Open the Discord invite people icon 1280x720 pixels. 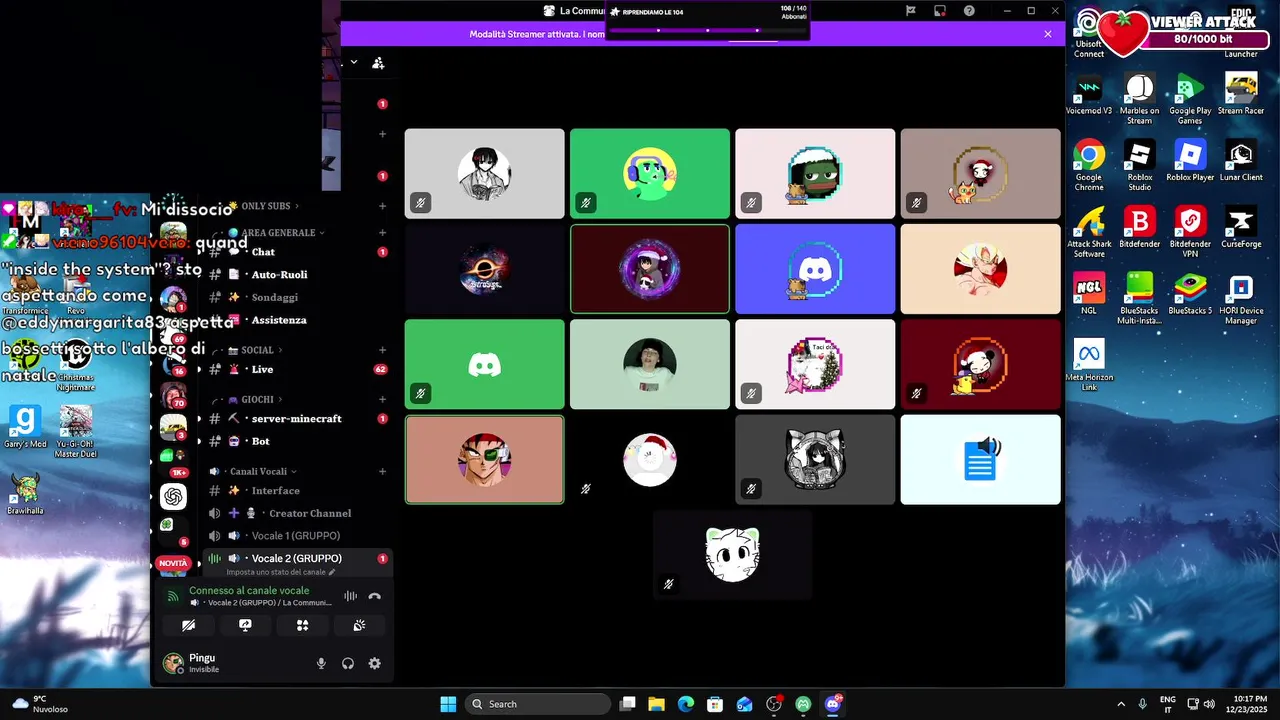coord(378,63)
